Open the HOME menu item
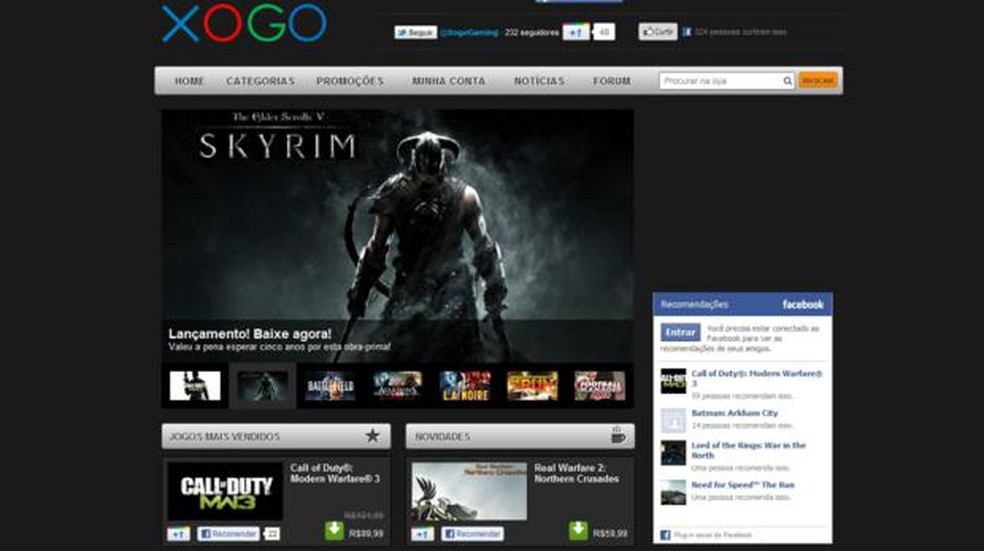 189,81
